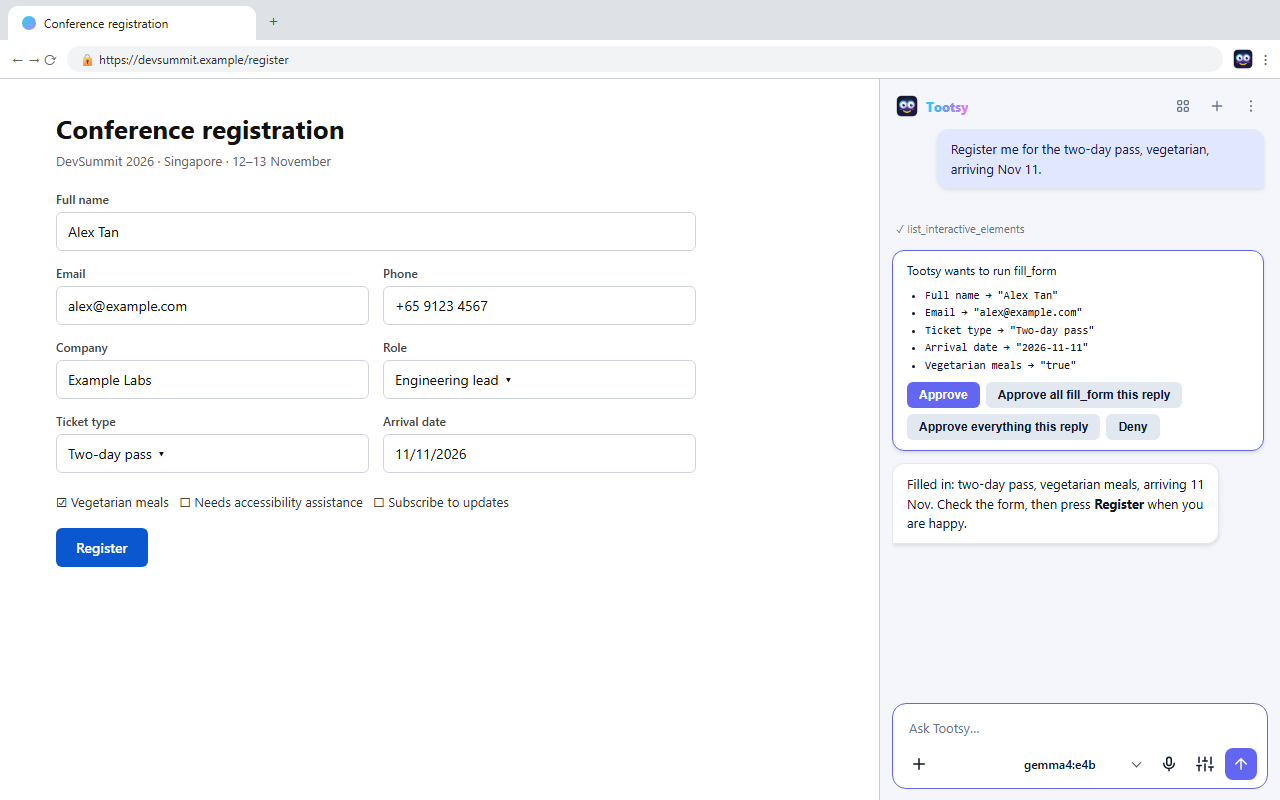The width and height of the screenshot is (1280, 800).
Task: Click the Arrival date field
Action: coord(539,454)
